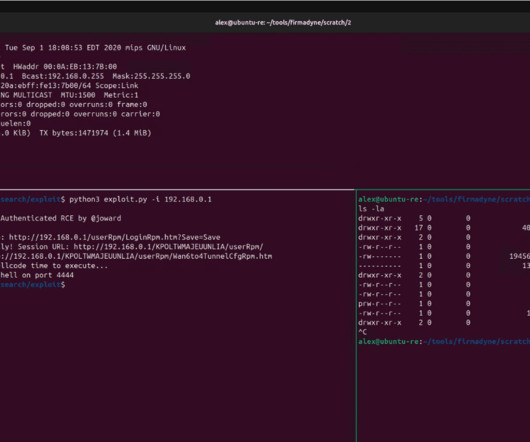Click the "dropped:0 overruns:0 frame:0" line
This screenshot has width=530, height=442.
click(74, 104)
